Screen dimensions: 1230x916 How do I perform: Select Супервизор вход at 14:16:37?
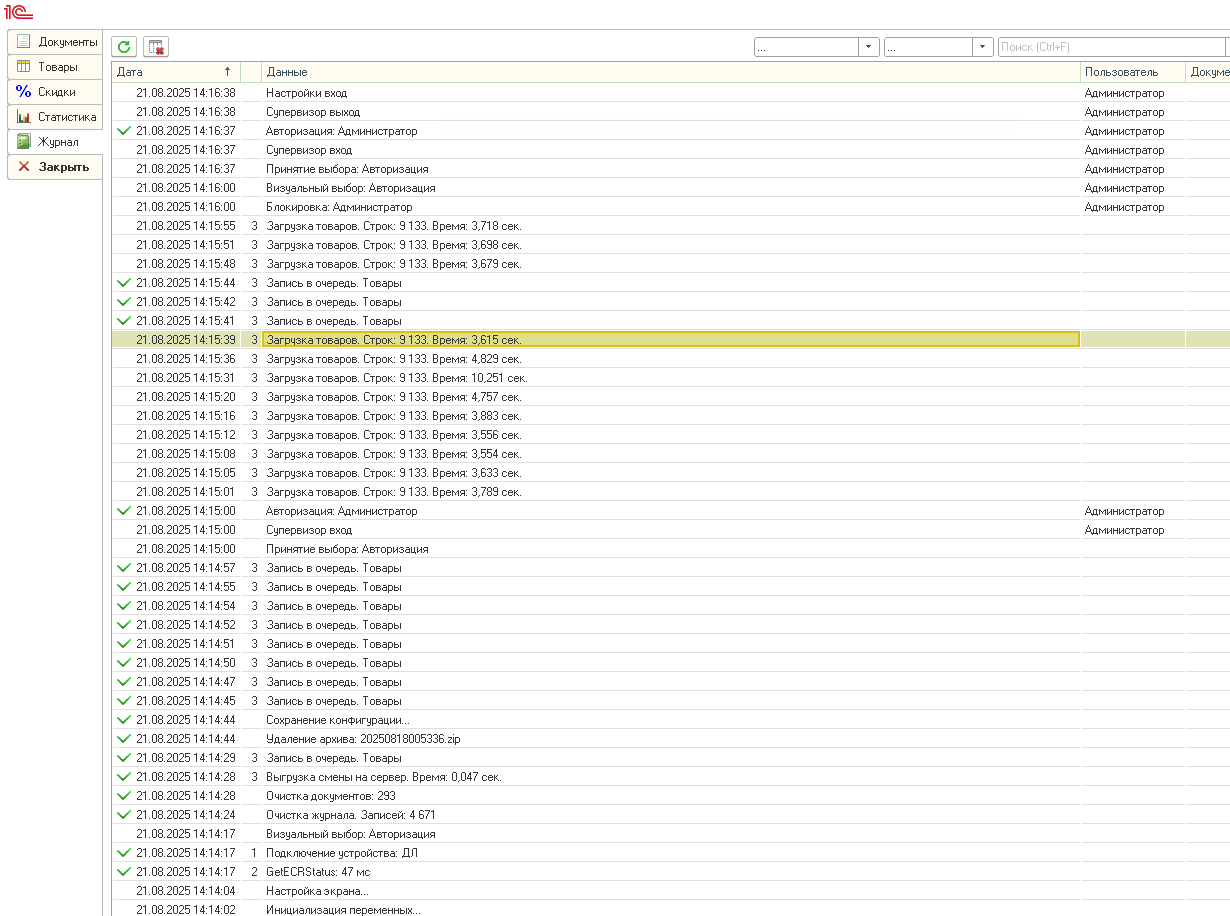click(x=670, y=150)
